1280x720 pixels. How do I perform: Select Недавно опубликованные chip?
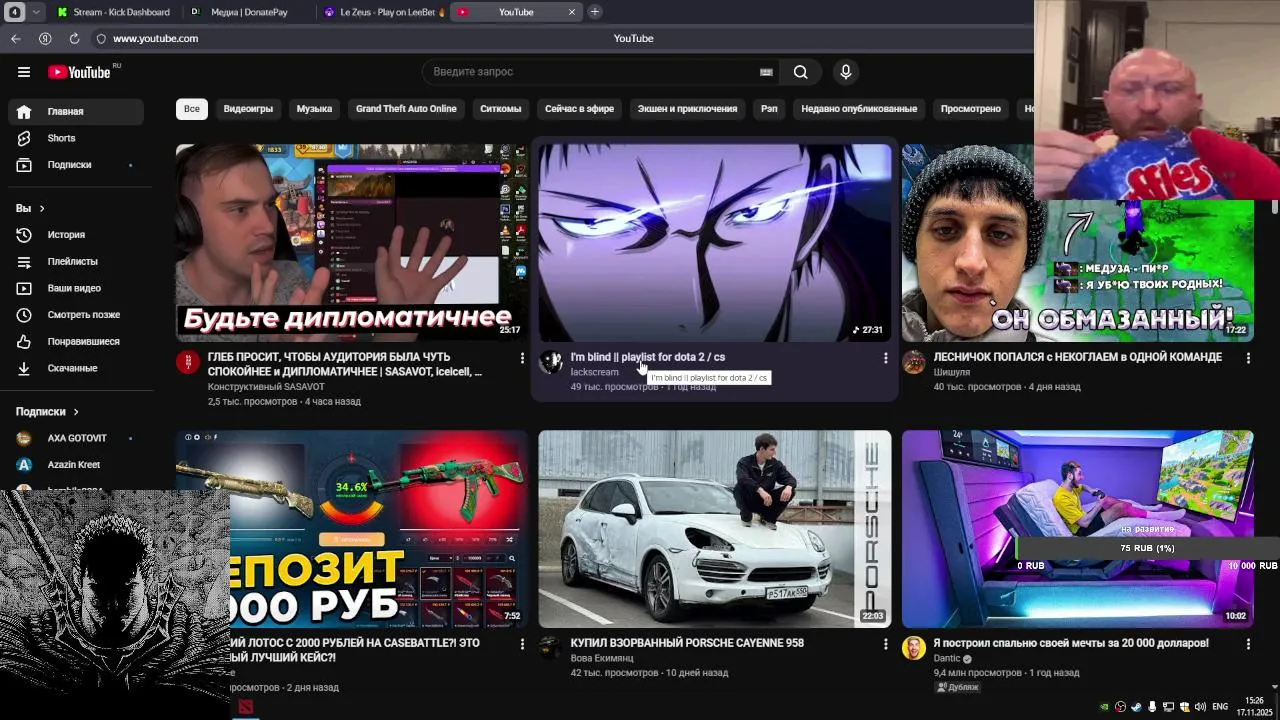[x=859, y=109]
